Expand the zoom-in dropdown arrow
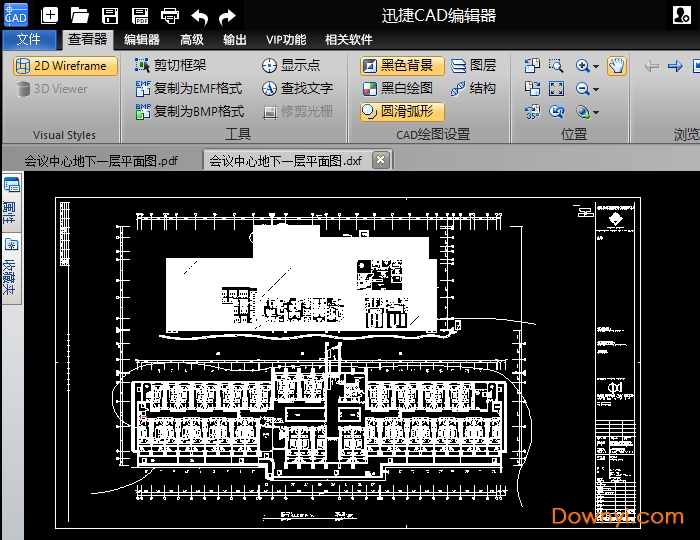Viewport: 700px width, 540px height. pos(597,67)
